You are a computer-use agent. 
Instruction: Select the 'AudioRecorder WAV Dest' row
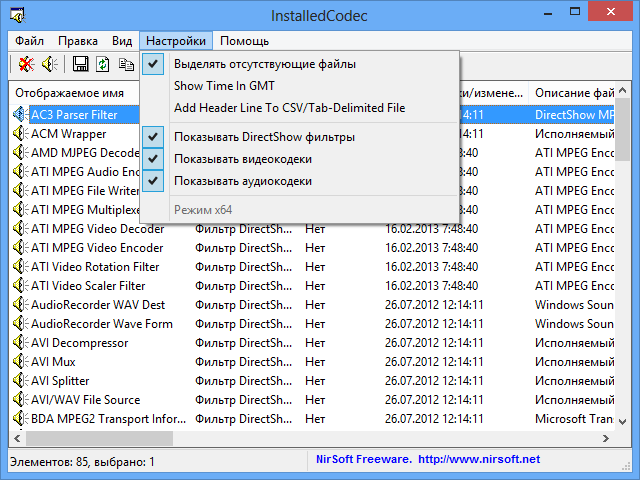pyautogui.click(x=312, y=304)
